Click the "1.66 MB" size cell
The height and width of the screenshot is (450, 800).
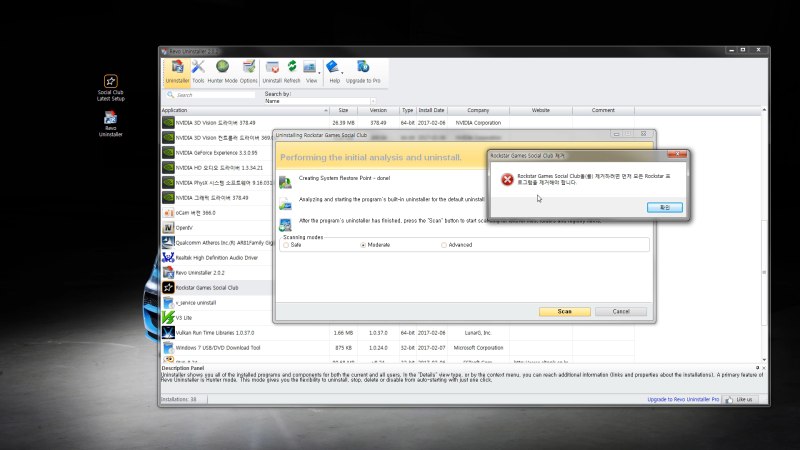[x=343, y=333]
